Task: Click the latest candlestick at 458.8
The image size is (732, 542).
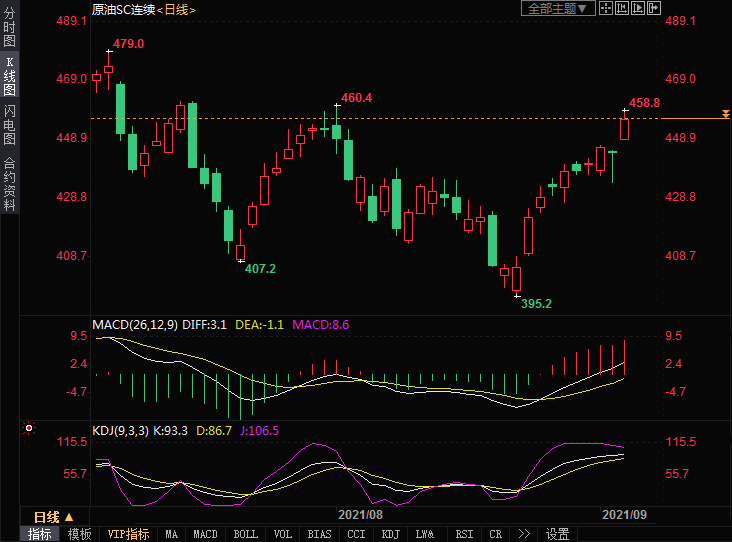Action: tap(625, 128)
